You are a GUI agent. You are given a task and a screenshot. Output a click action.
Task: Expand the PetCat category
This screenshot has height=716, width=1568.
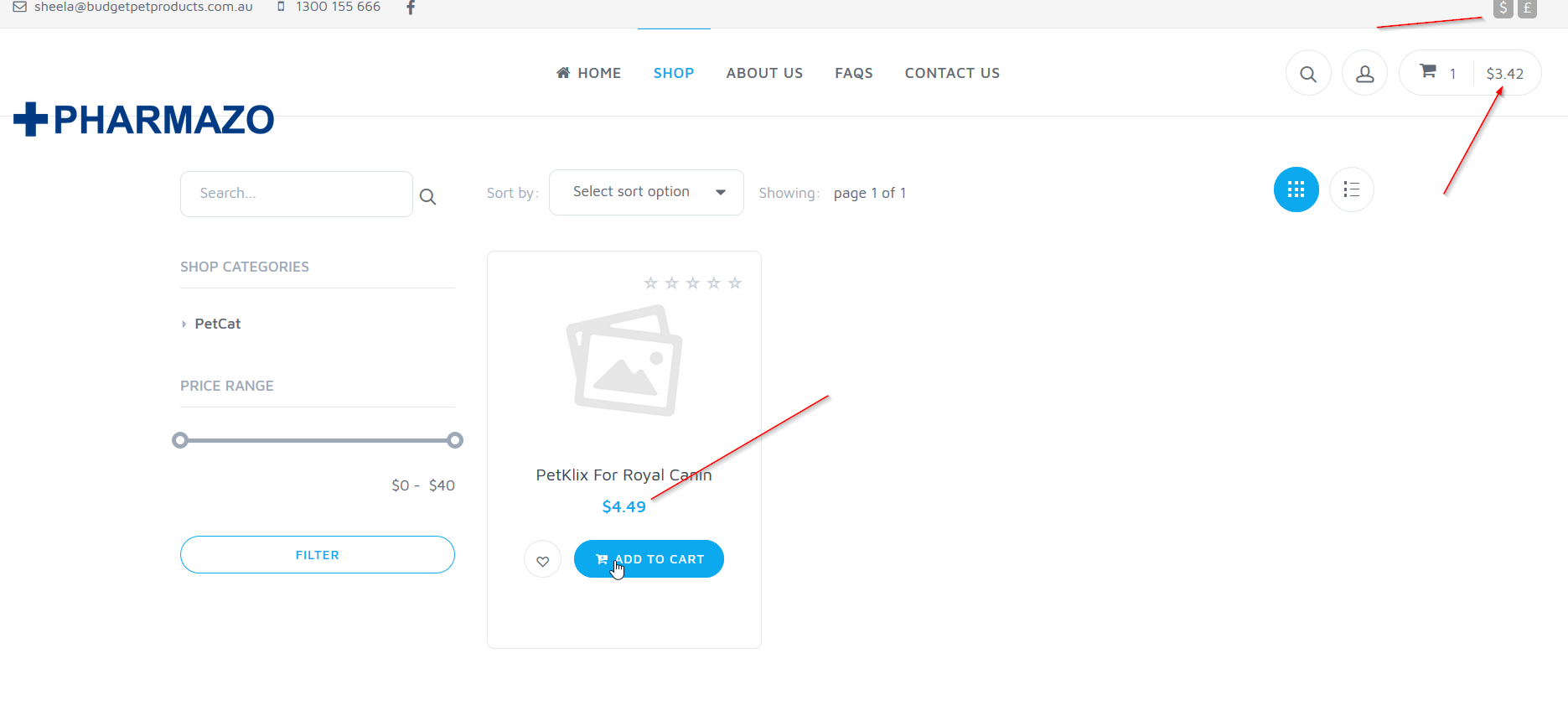click(x=217, y=324)
